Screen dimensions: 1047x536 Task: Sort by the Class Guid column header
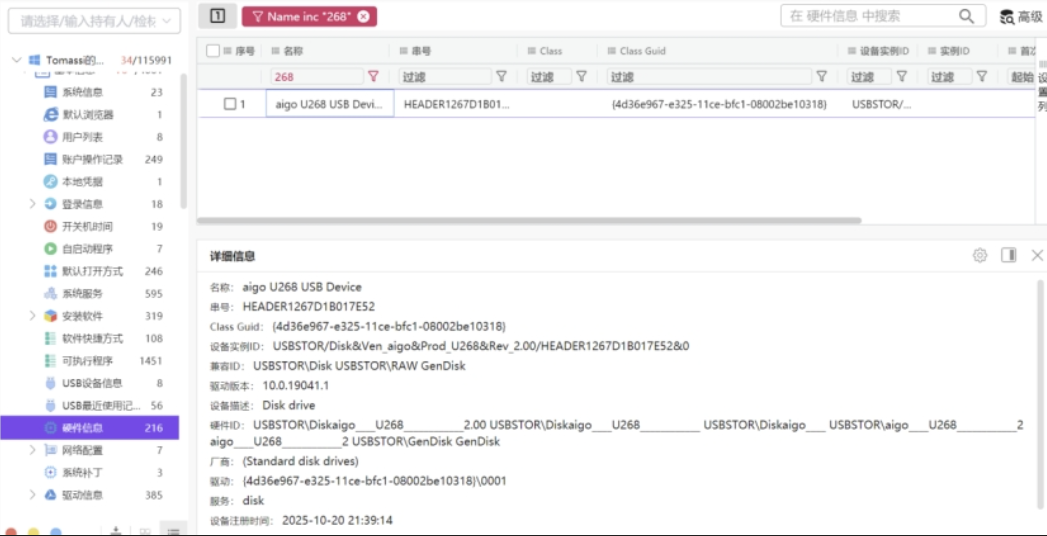642,51
